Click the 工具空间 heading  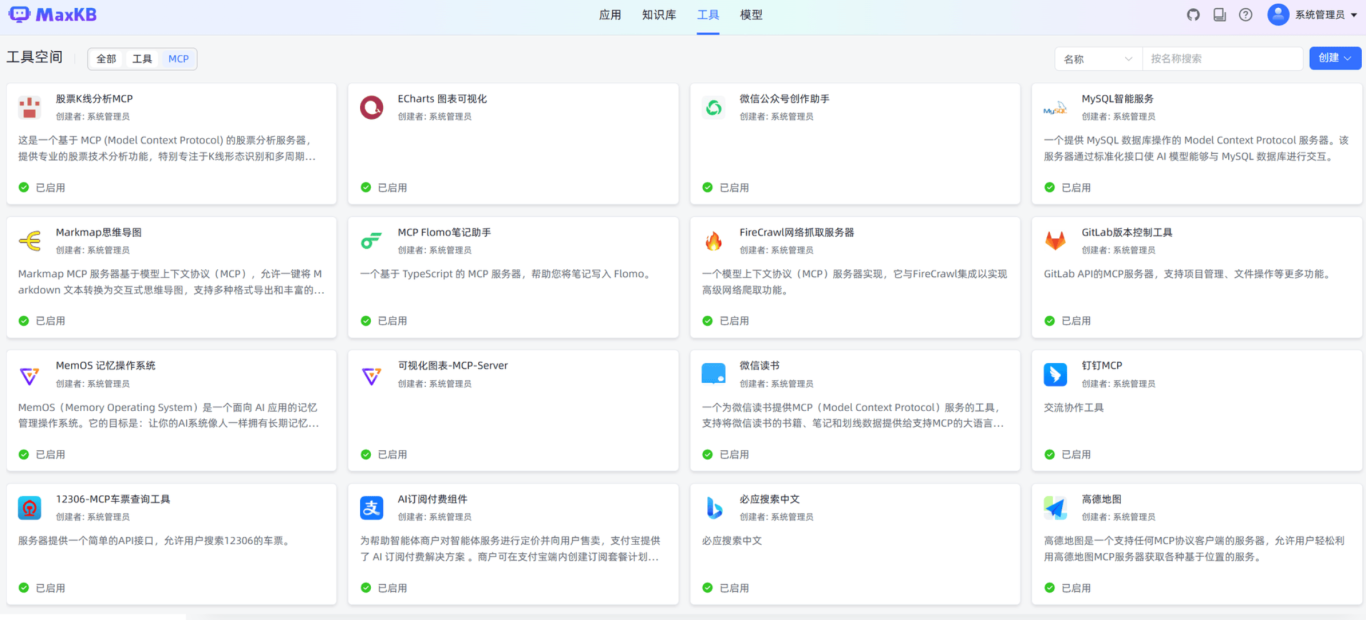35,58
